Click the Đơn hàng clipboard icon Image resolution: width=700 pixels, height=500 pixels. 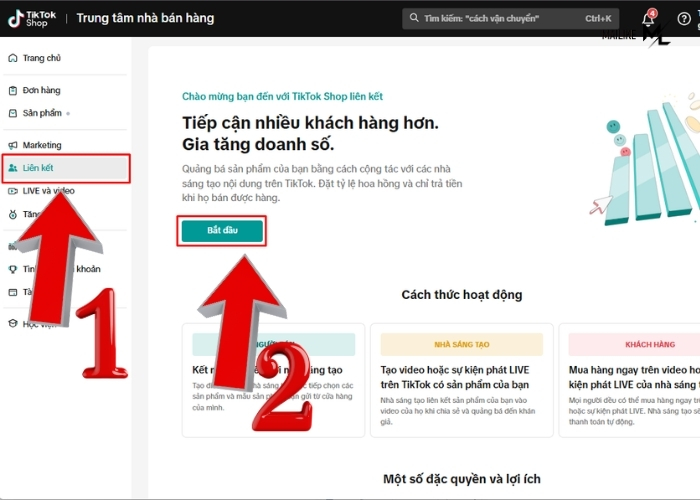(13, 91)
